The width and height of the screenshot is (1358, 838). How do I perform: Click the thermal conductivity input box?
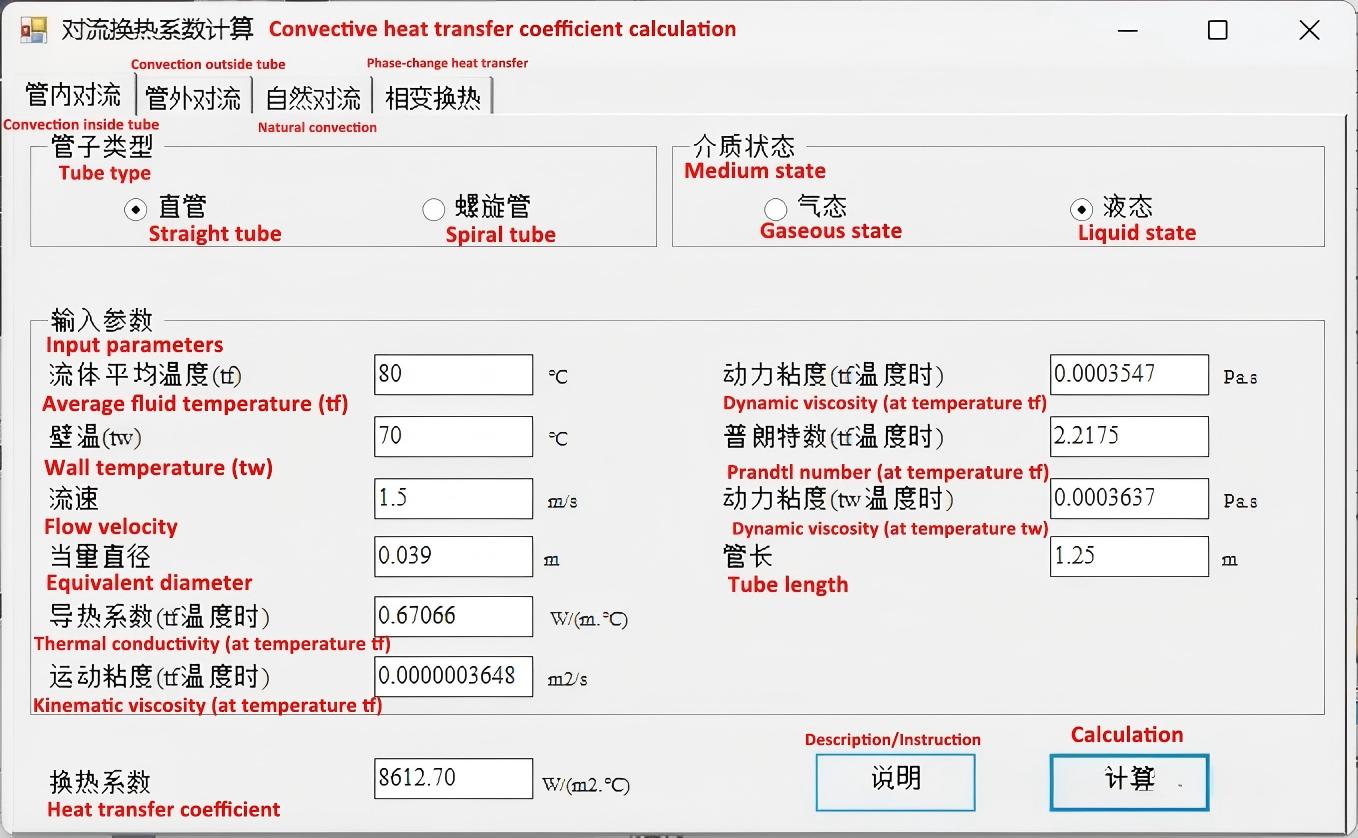tap(453, 617)
